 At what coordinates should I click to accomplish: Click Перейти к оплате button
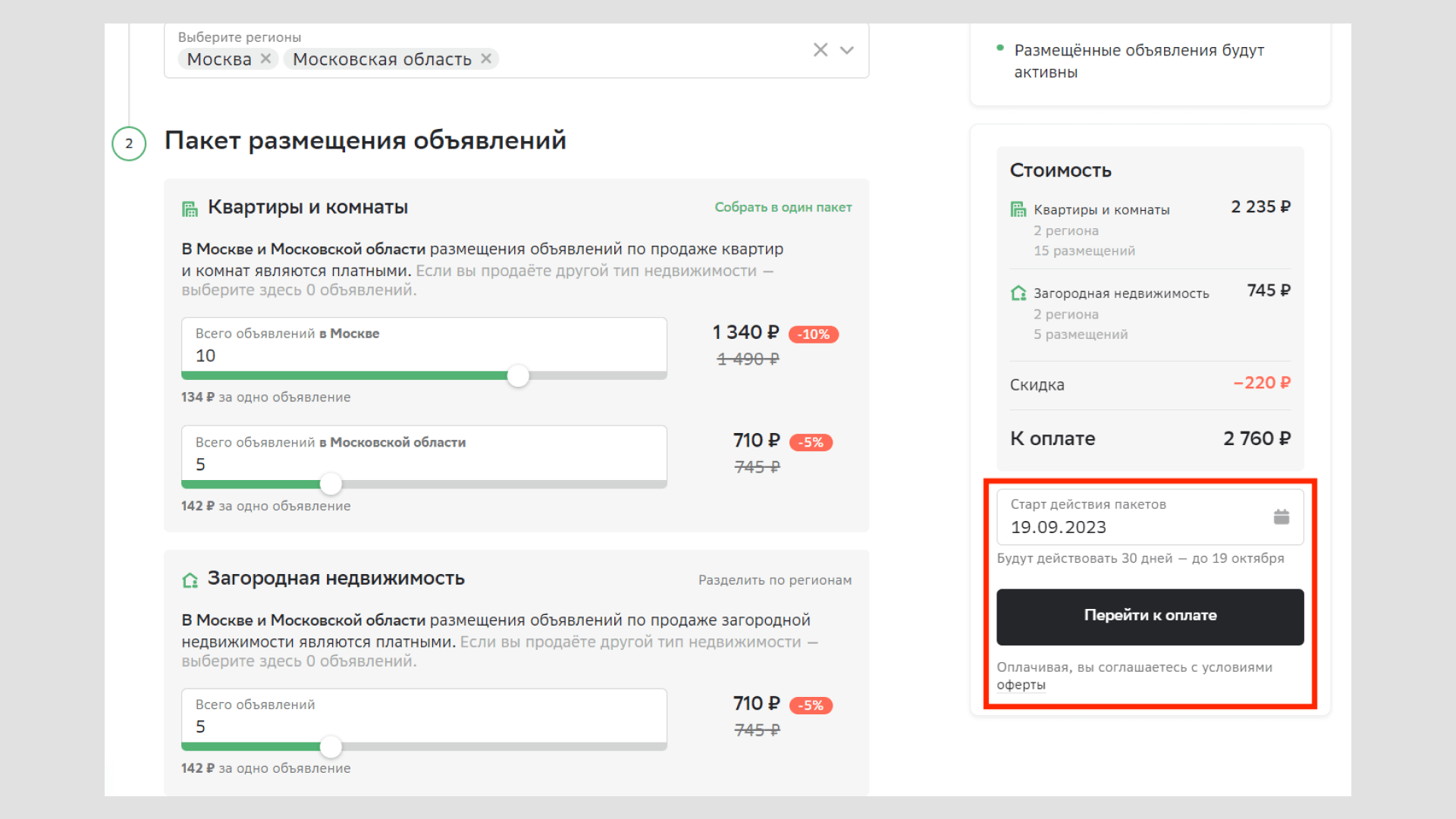[1150, 617]
